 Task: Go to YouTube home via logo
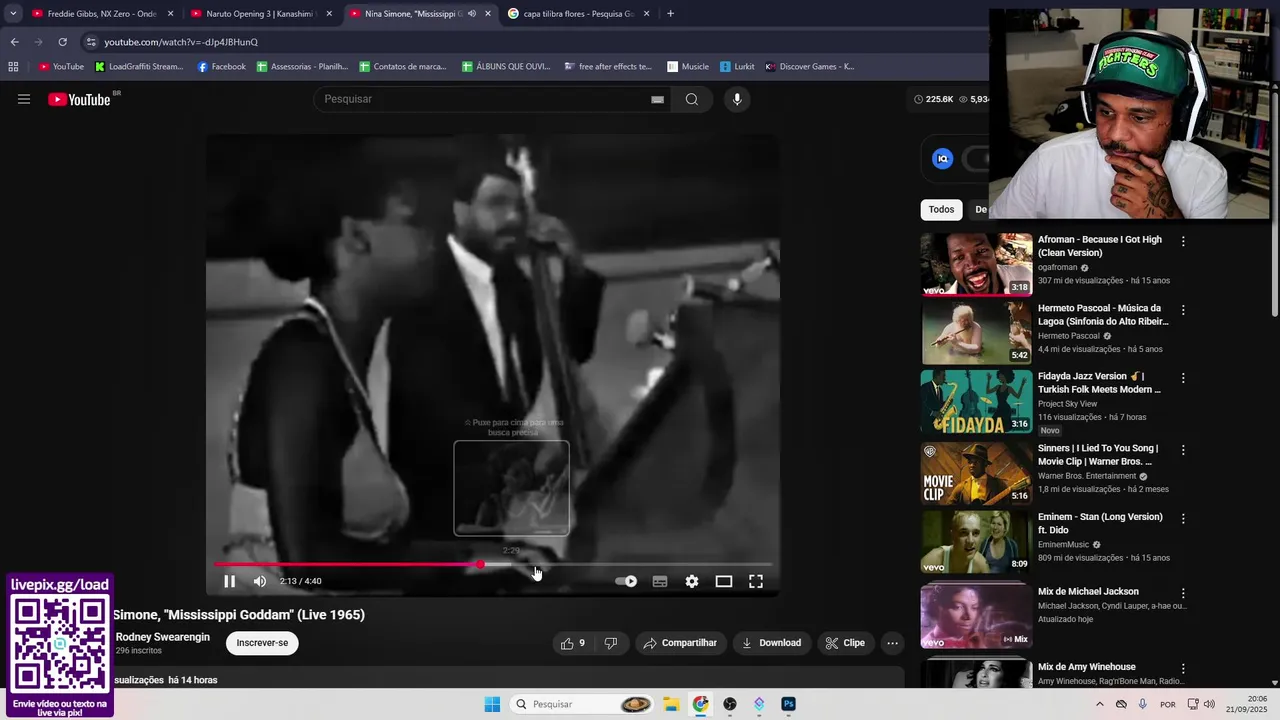(80, 99)
